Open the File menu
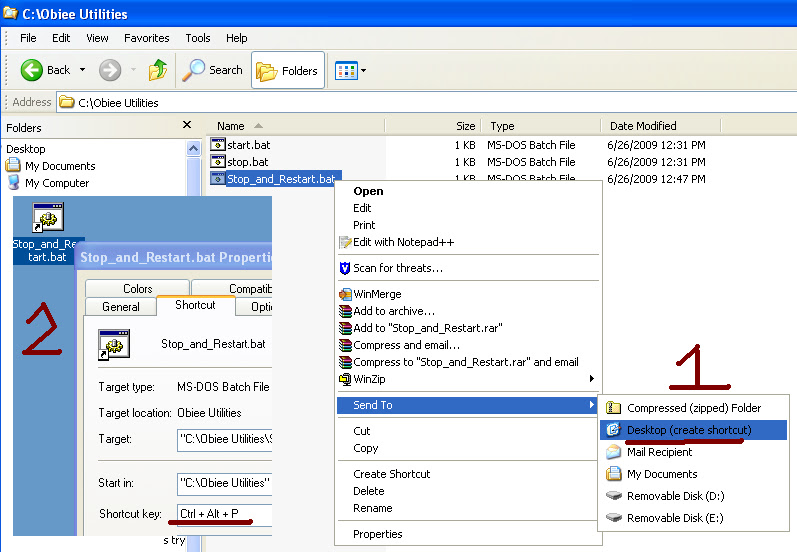The image size is (797, 556). 28,38
